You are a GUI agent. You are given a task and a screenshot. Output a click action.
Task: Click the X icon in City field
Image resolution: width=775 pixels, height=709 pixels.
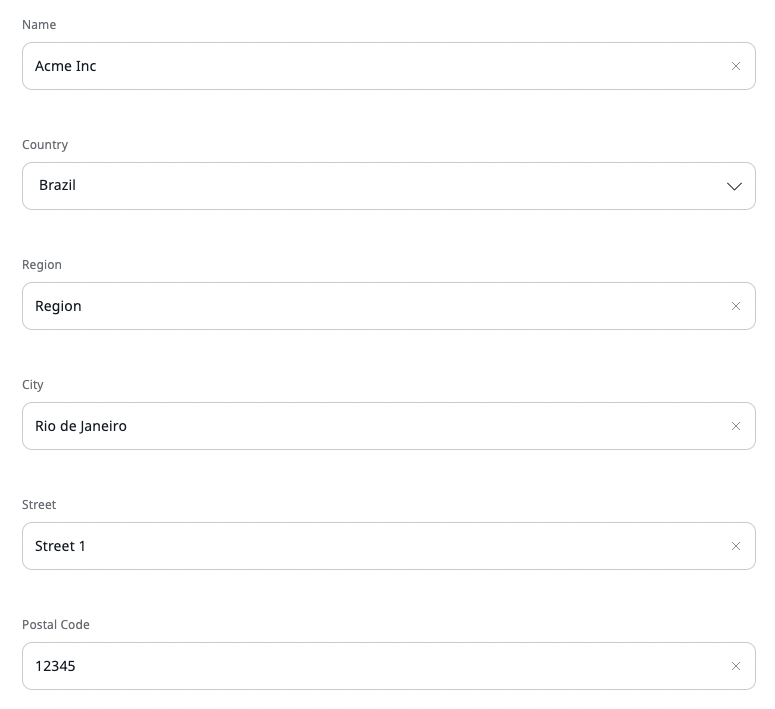click(736, 426)
